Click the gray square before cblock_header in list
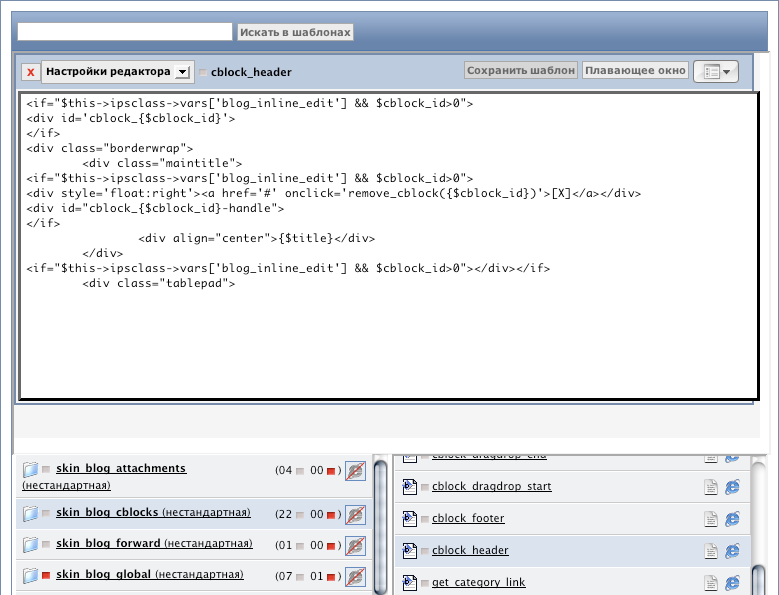The image size is (779, 595). pyautogui.click(x=425, y=551)
